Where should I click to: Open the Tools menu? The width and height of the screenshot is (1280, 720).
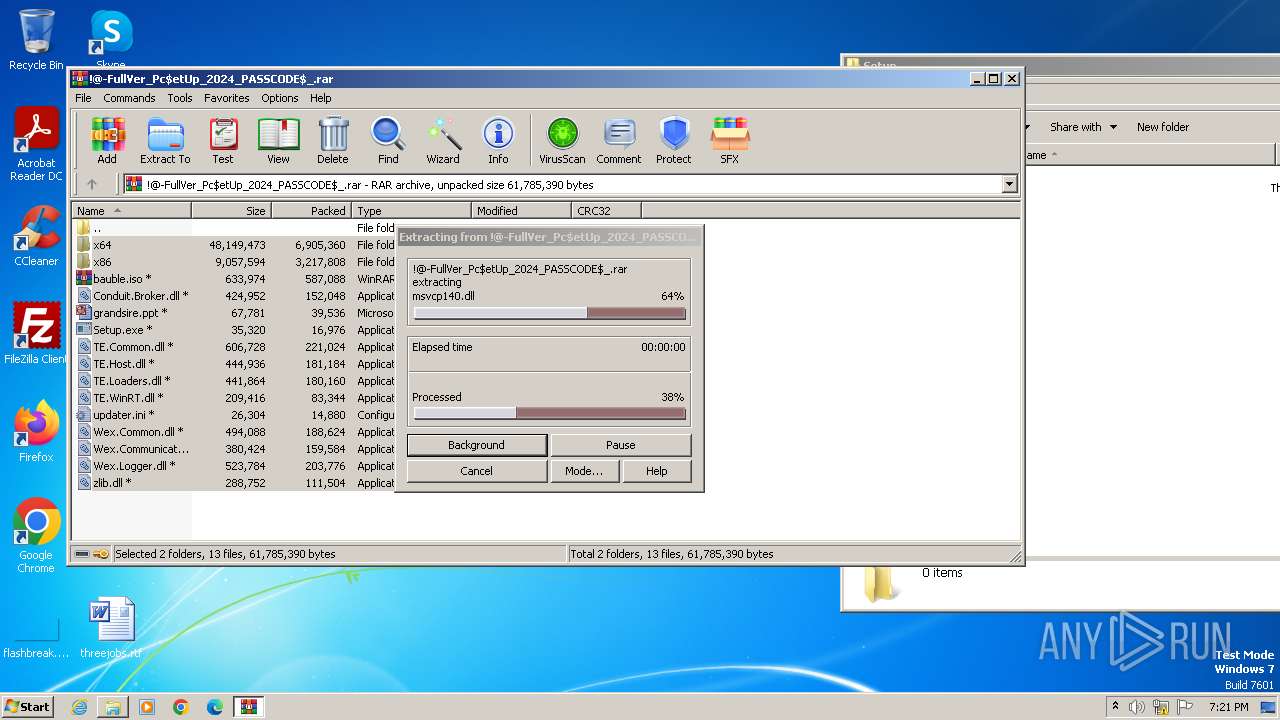coord(180,98)
